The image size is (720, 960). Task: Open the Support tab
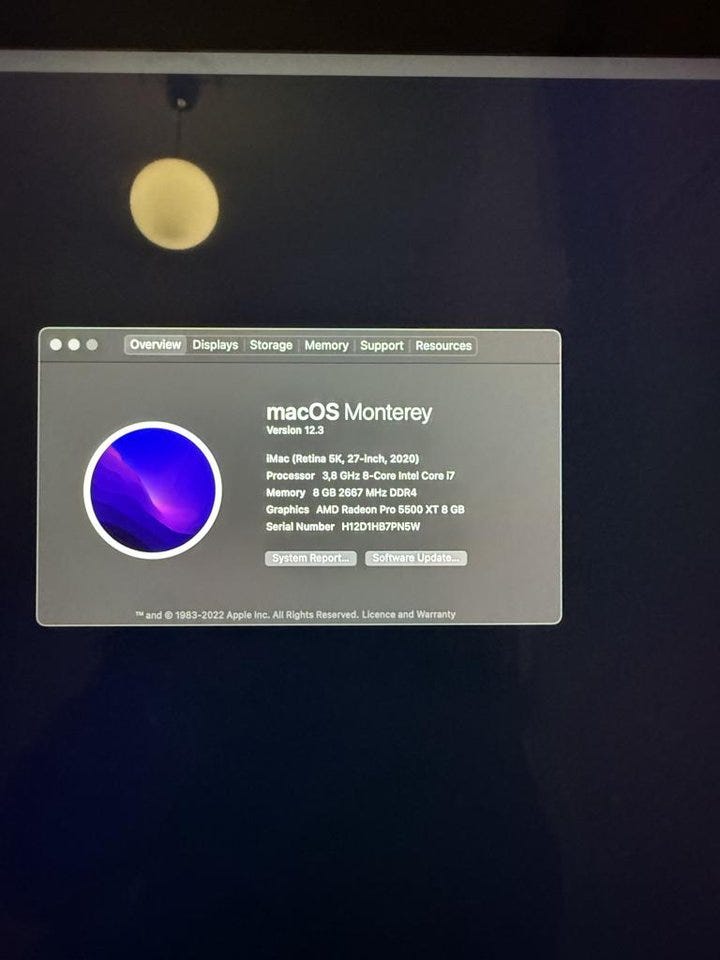tap(382, 345)
